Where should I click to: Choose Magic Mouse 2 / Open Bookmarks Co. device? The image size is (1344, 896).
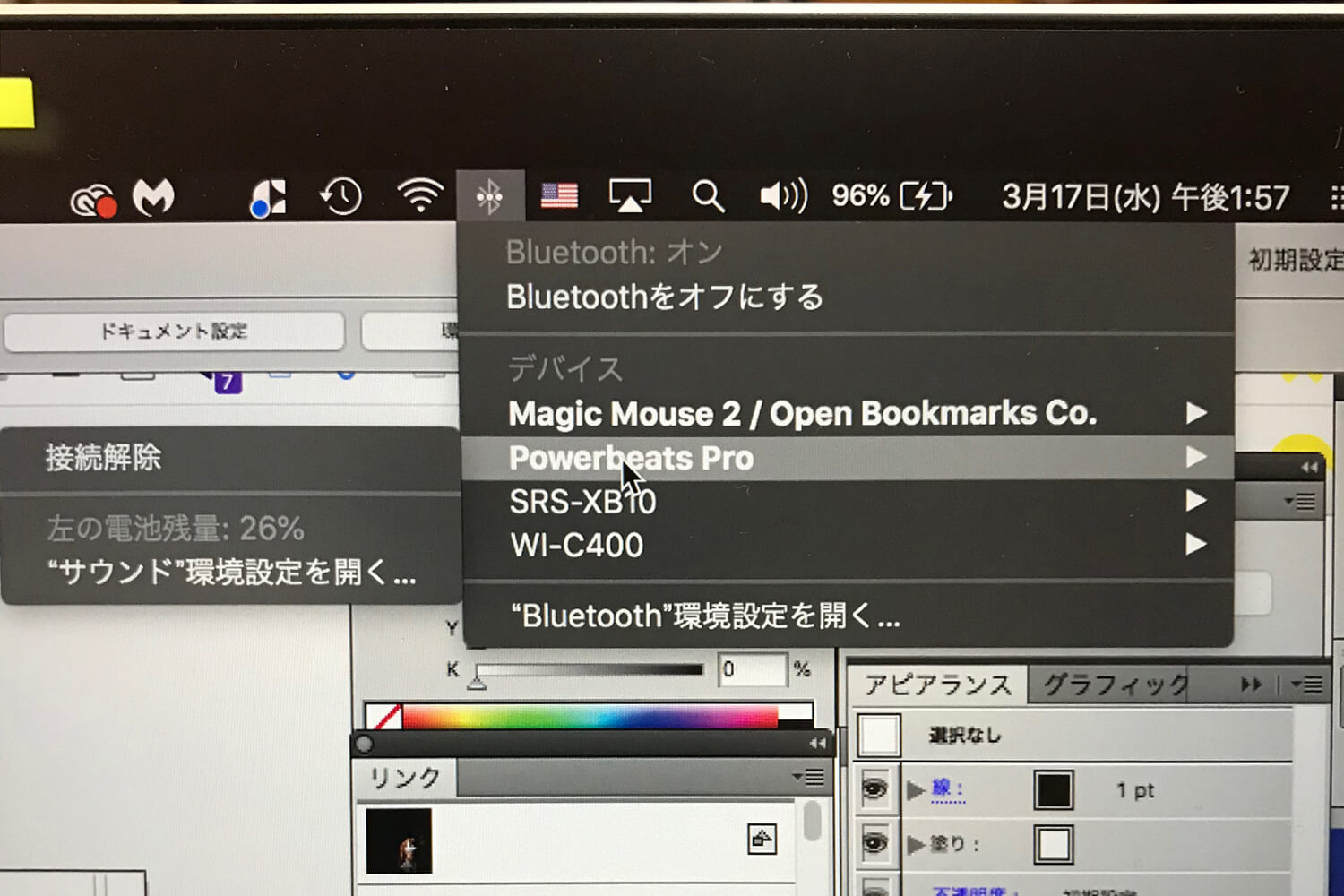coord(847,413)
